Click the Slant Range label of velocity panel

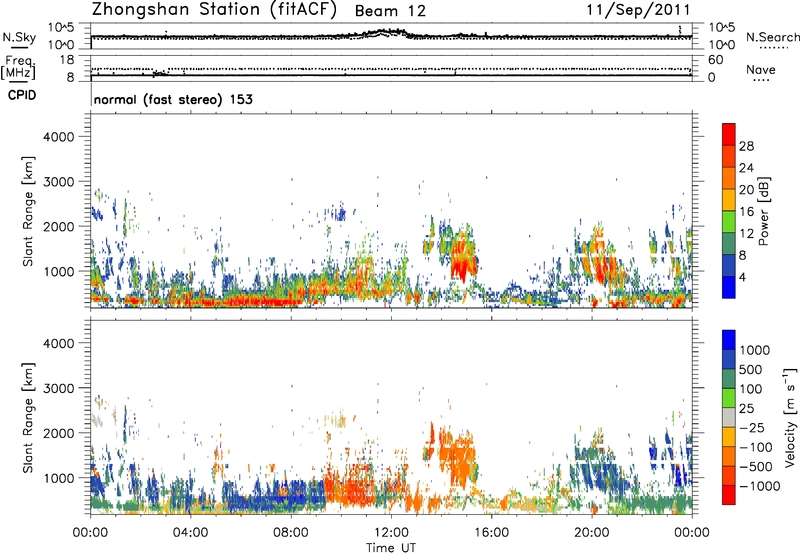click(x=28, y=418)
